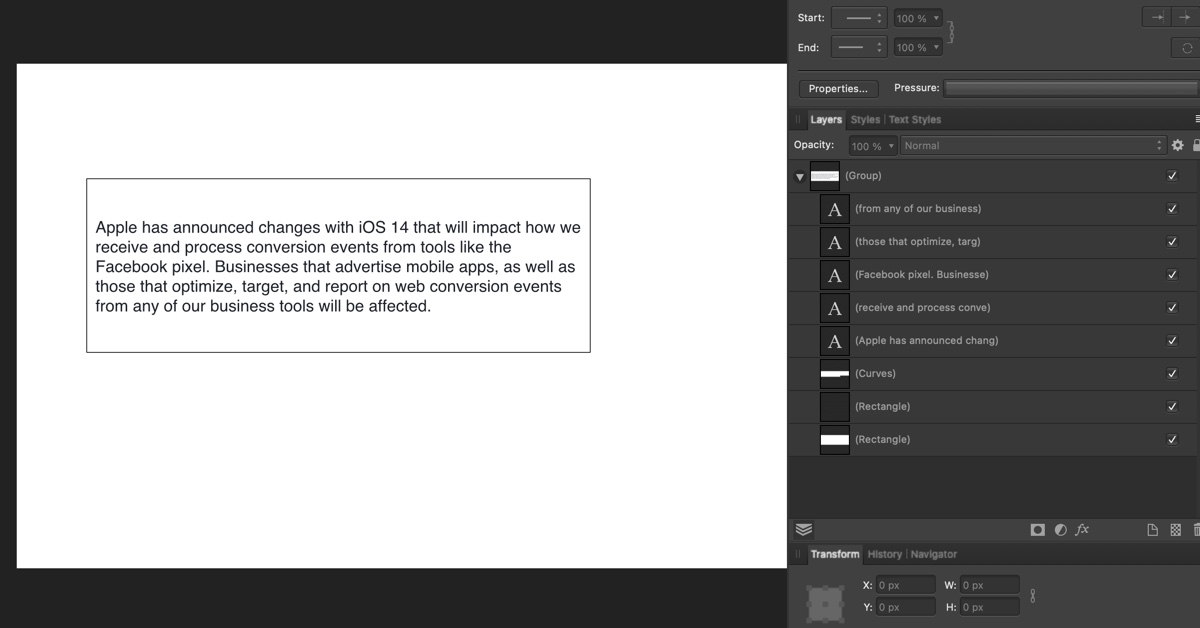The image size is (1200, 628).
Task: Click the transform anchor point selector
Action: [825, 602]
